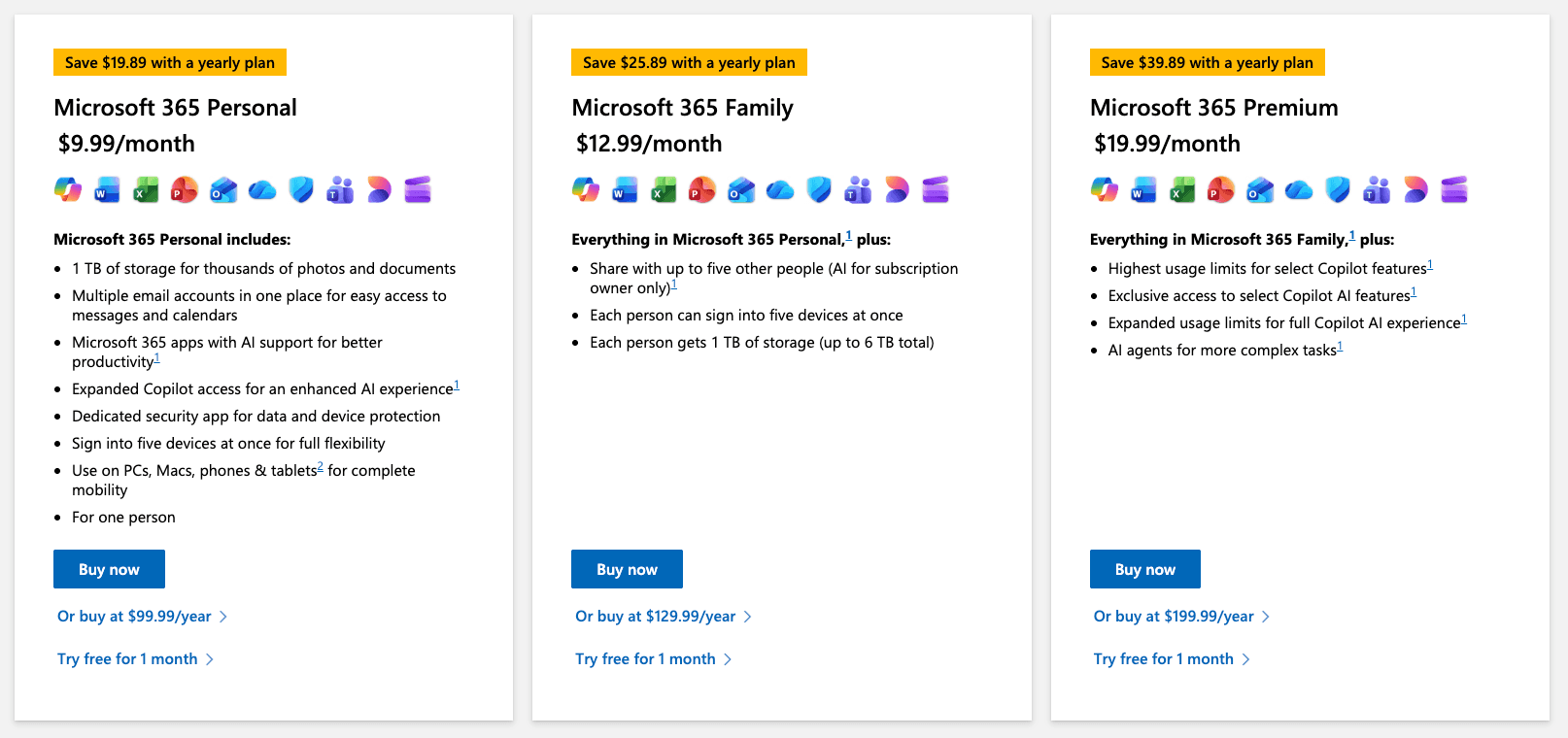The width and height of the screenshot is (1568, 738).
Task: Click the Excel icon in the Family plan
Action: tap(664, 189)
